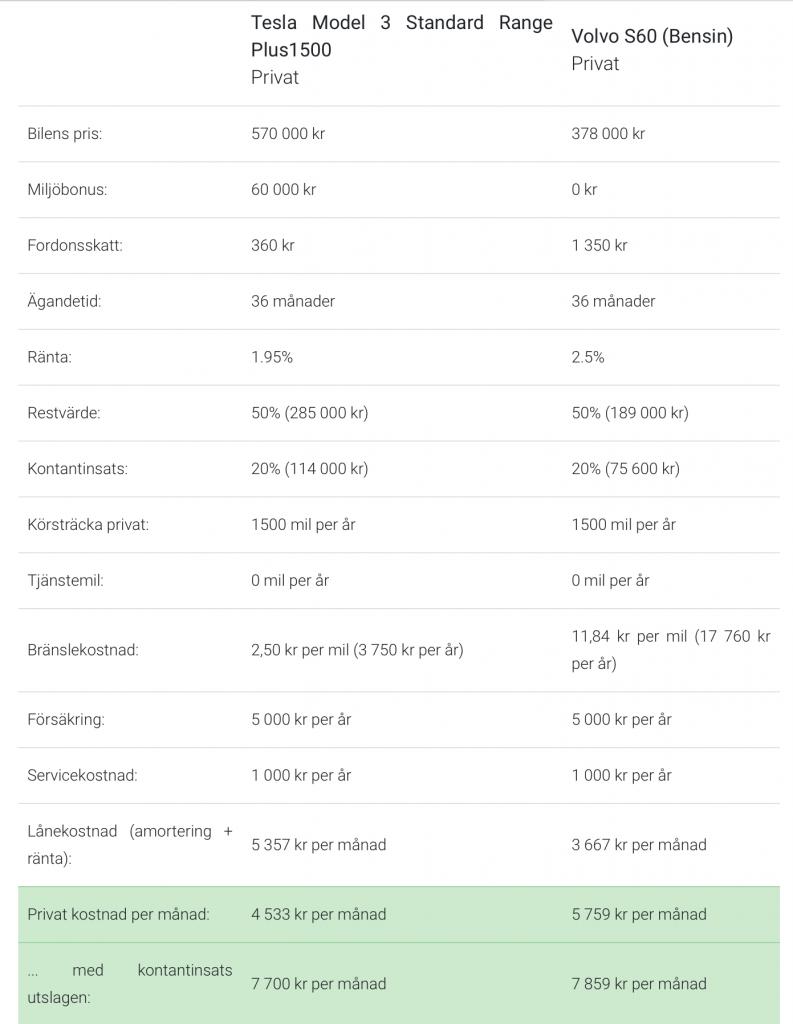Select the 7 859 kr per månad total
The height and width of the screenshot is (1024, 793).
pos(639,984)
